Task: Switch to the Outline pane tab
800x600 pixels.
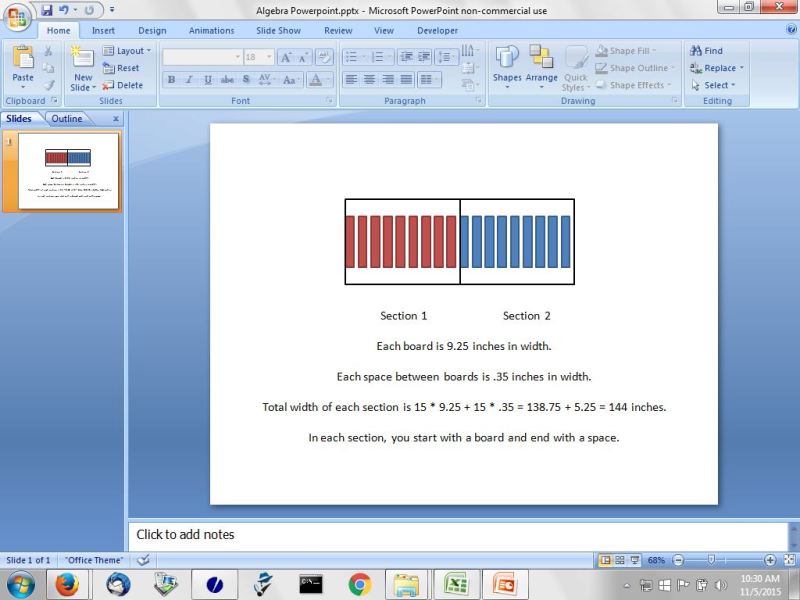Action: click(x=66, y=118)
